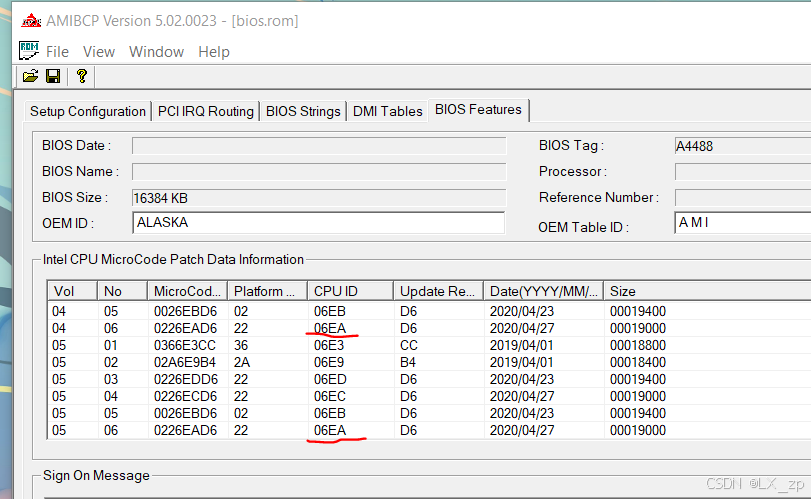Sort by the Vol column header
The image size is (811, 499).
click(x=72, y=291)
